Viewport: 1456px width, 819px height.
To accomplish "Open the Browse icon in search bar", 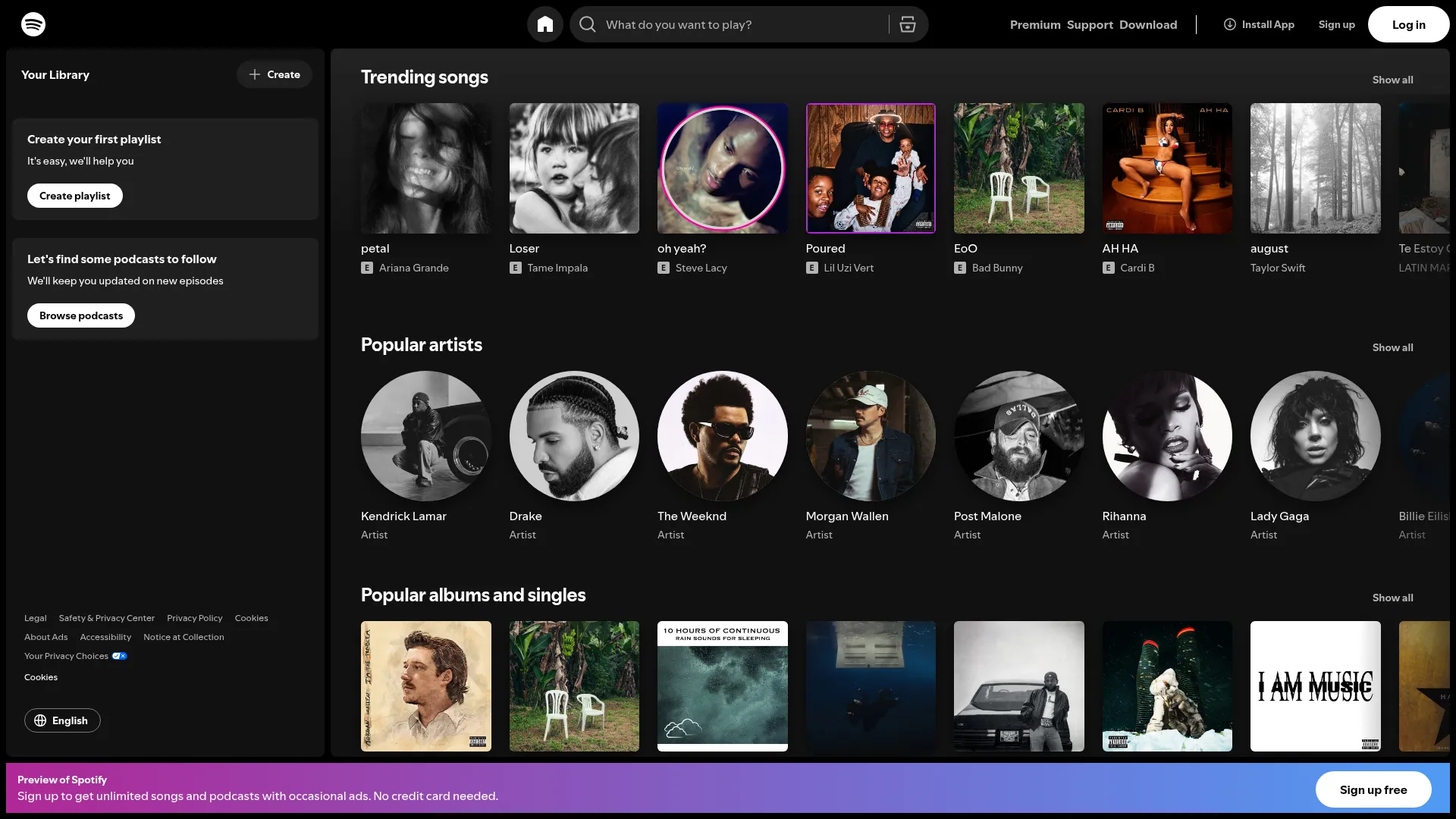I will (x=908, y=24).
